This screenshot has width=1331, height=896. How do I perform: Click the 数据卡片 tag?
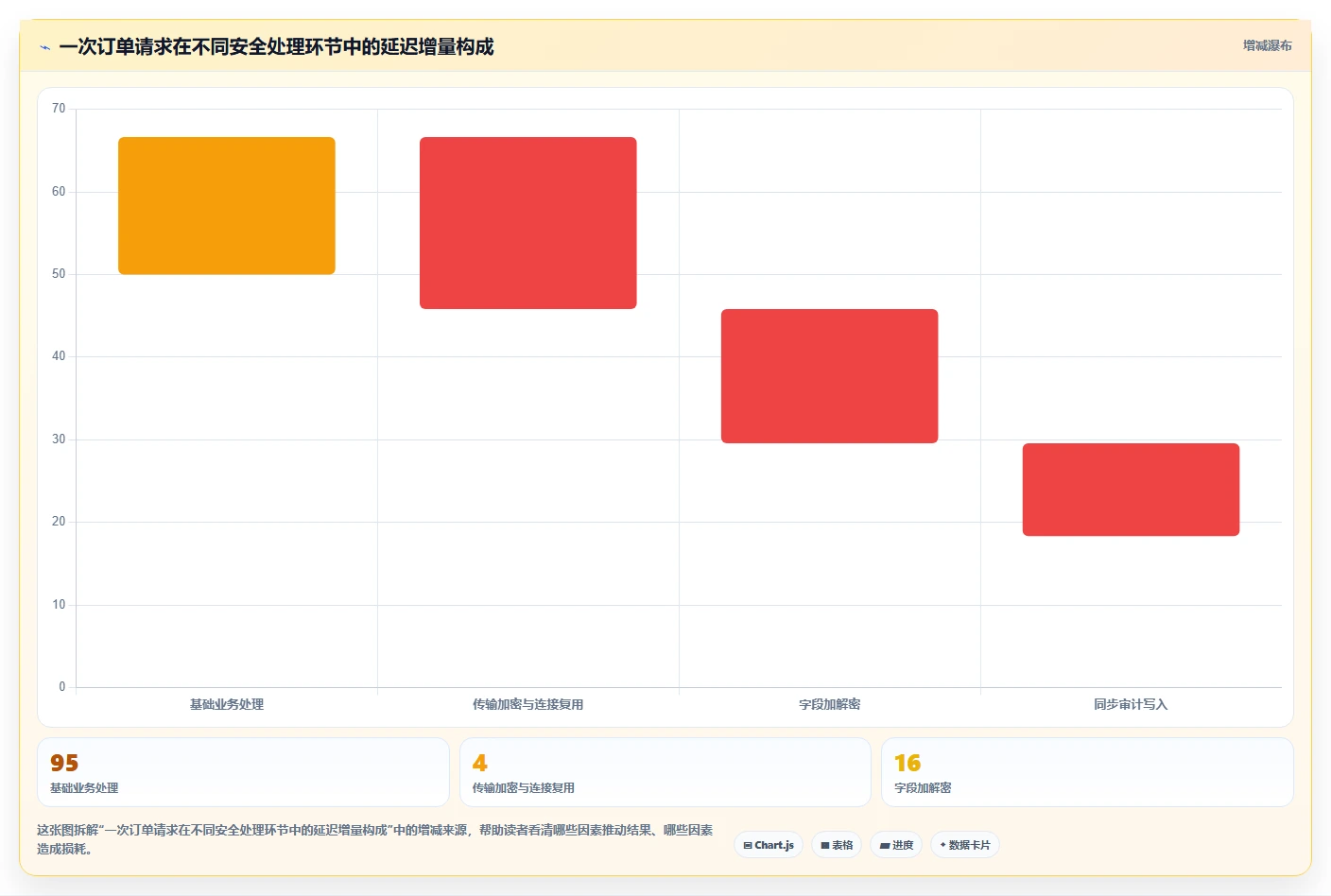(965, 845)
